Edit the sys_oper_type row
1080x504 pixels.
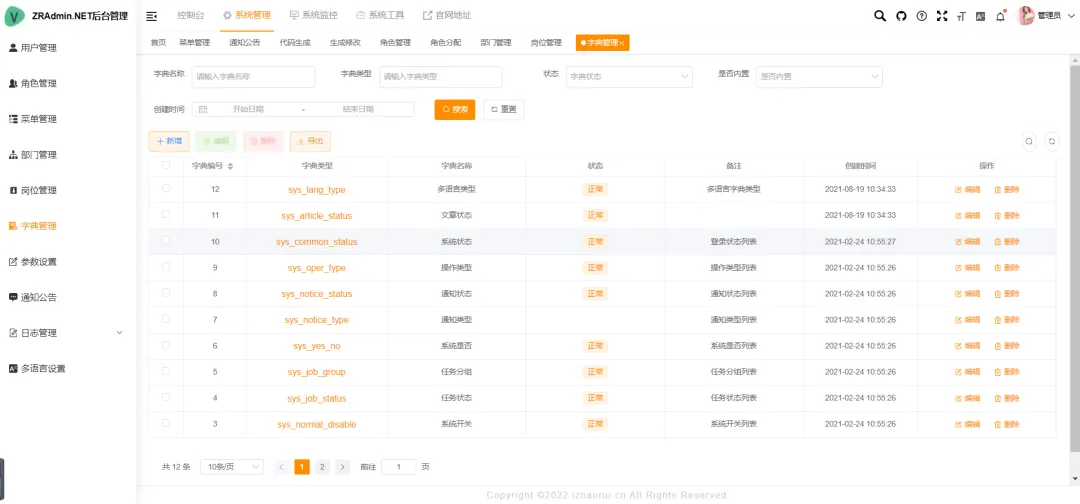point(968,268)
